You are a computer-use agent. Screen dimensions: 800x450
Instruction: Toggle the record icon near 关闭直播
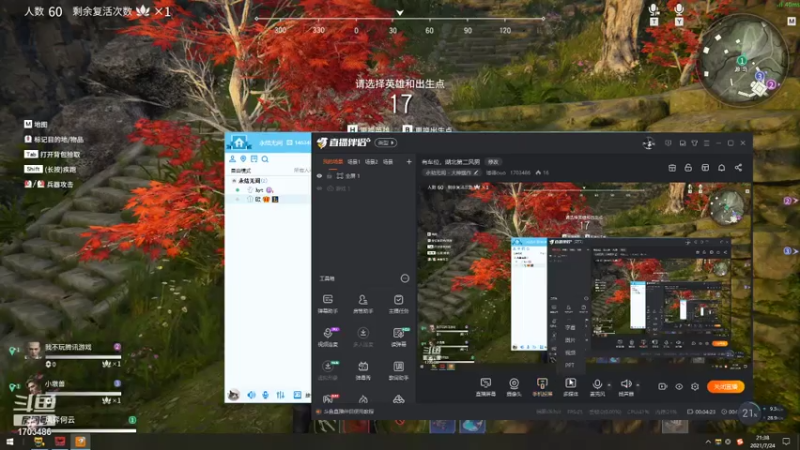pos(662,387)
